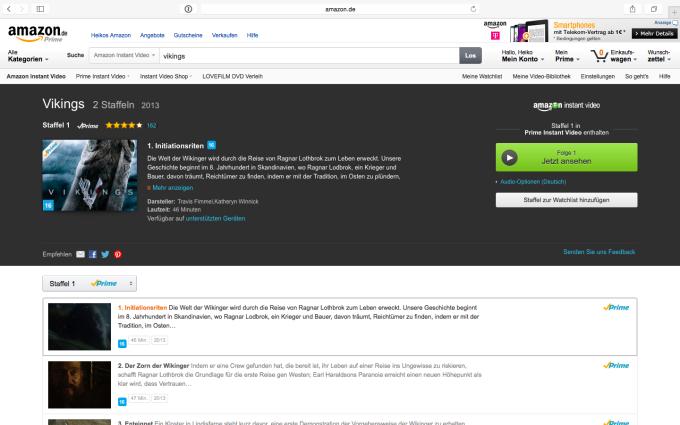Click the search field containing vikings
The height and width of the screenshot is (425, 680).
309,56
